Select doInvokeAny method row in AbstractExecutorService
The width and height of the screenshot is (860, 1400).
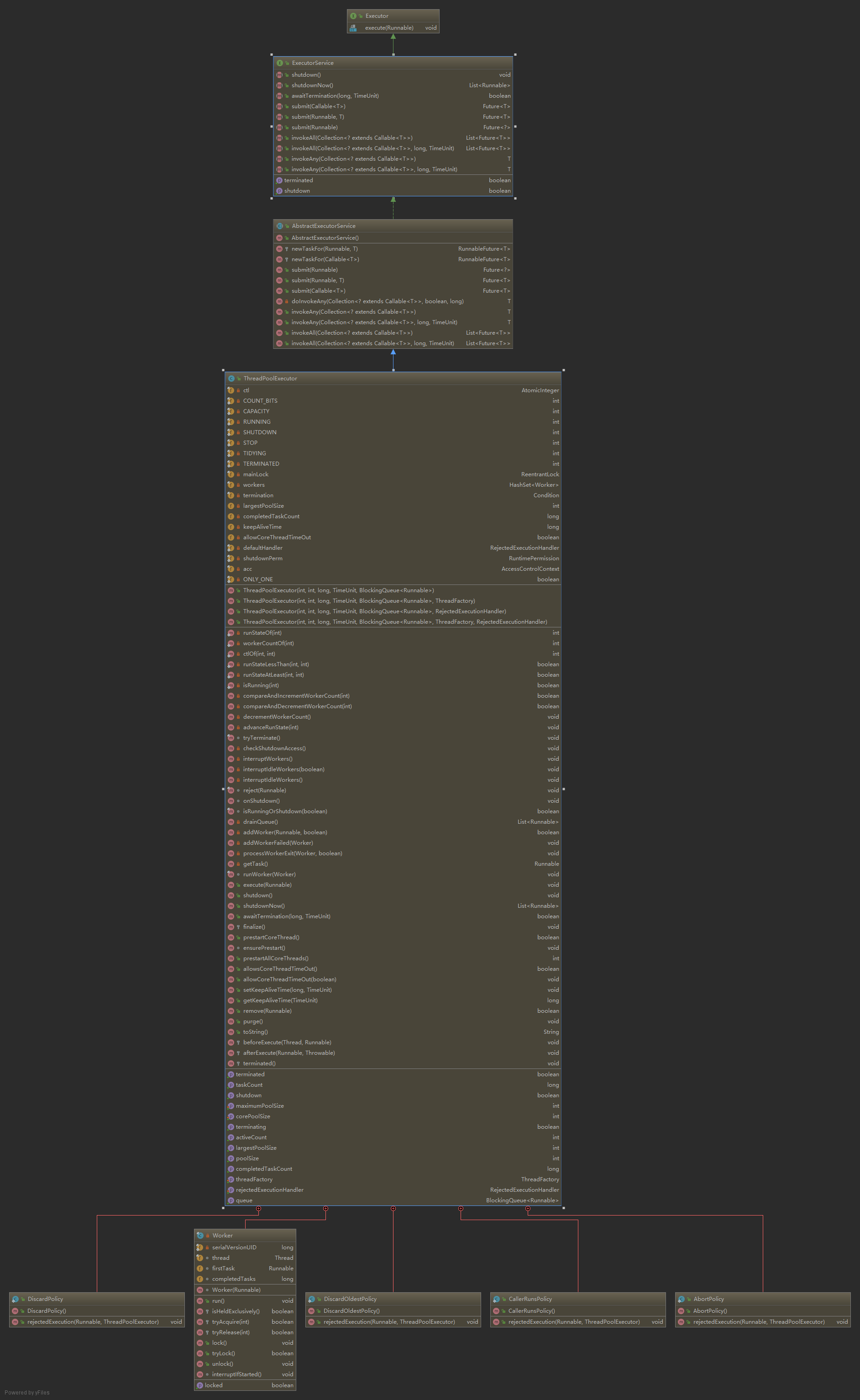click(x=393, y=301)
